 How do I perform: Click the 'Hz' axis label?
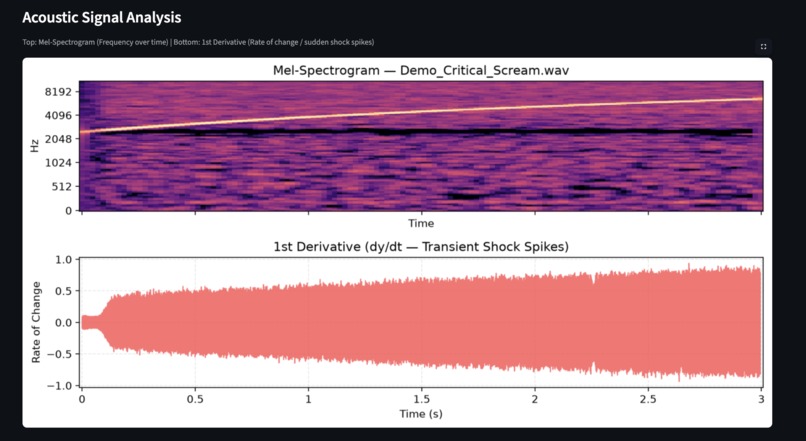35,146
